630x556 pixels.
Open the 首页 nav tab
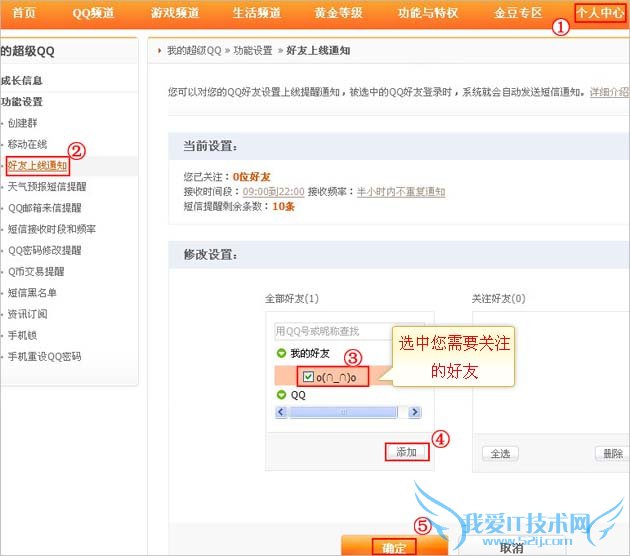coord(24,13)
